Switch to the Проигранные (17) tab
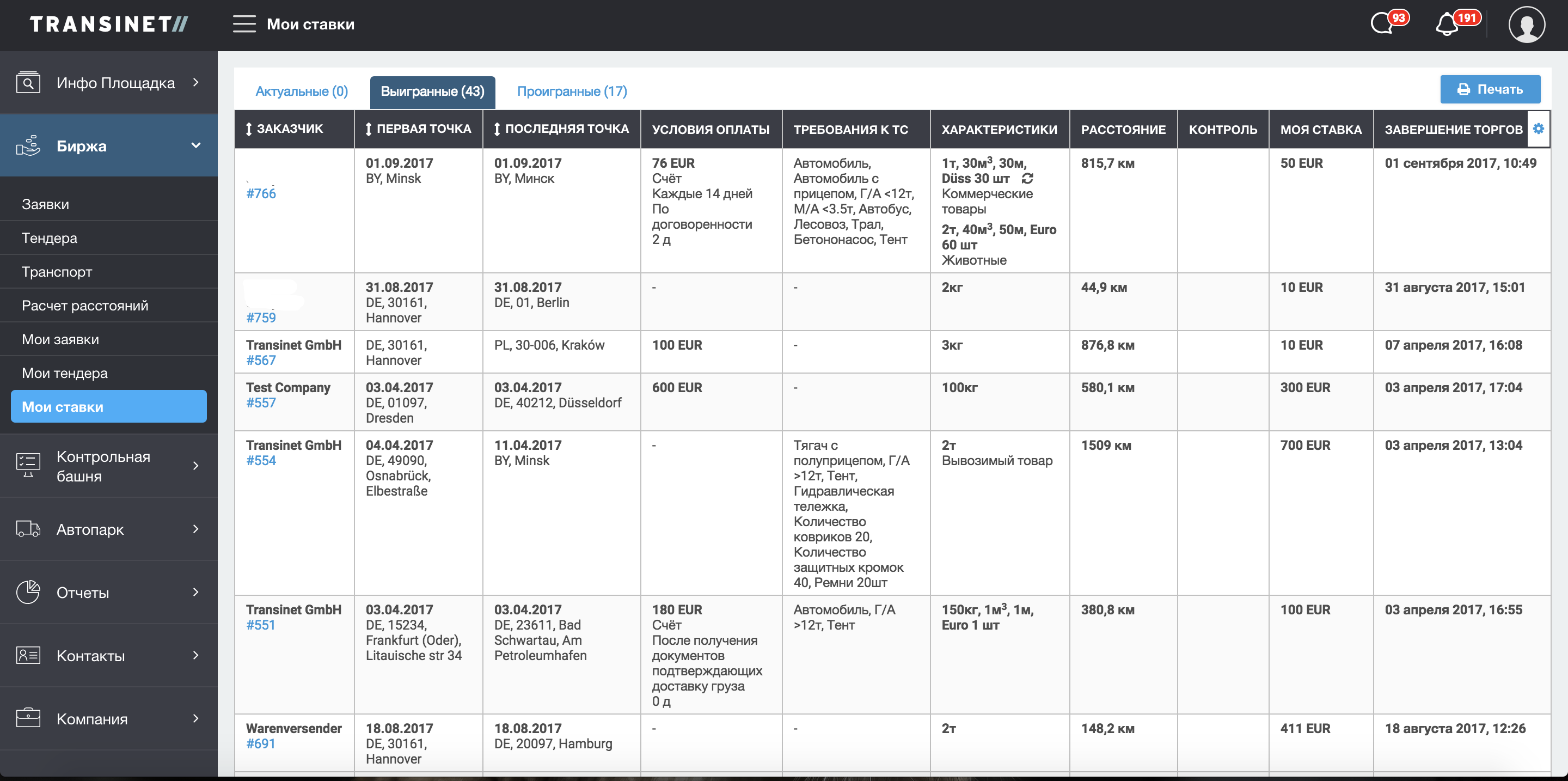This screenshot has height=781, width=1568. 572,91
